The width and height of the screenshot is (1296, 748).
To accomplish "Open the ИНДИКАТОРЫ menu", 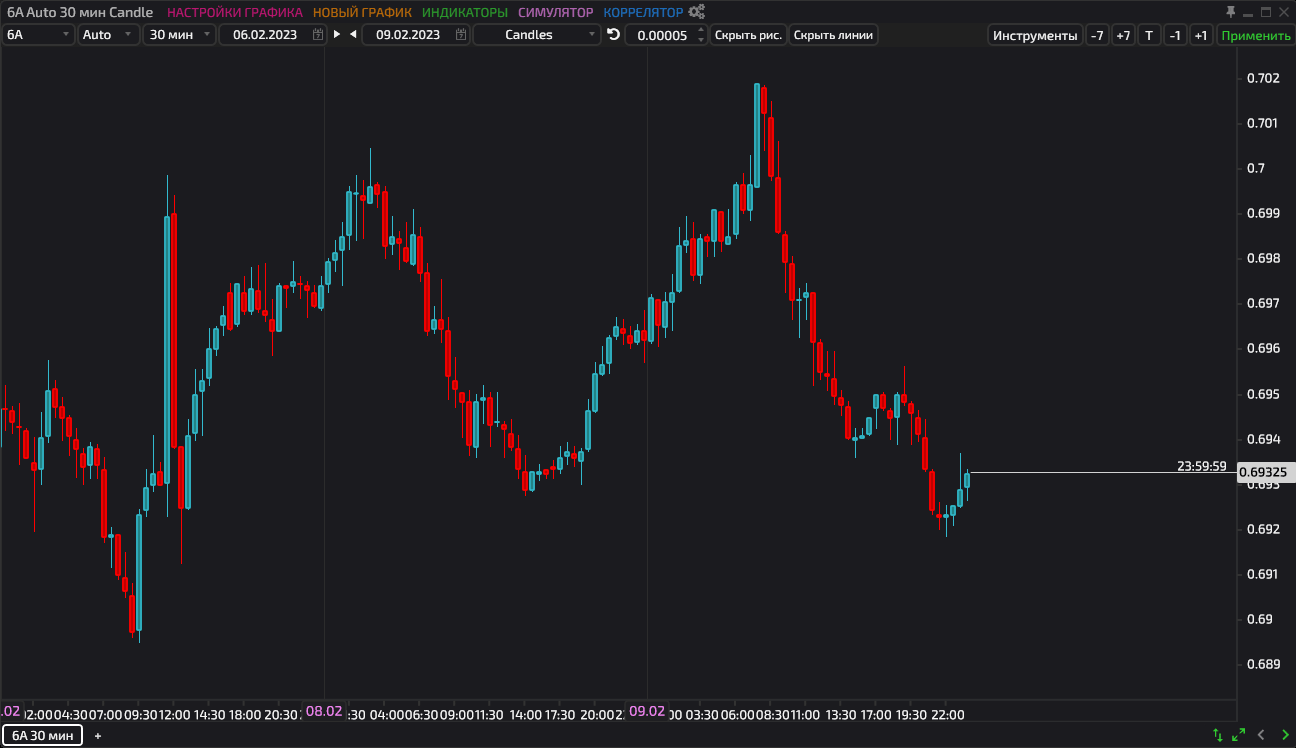I will [465, 13].
